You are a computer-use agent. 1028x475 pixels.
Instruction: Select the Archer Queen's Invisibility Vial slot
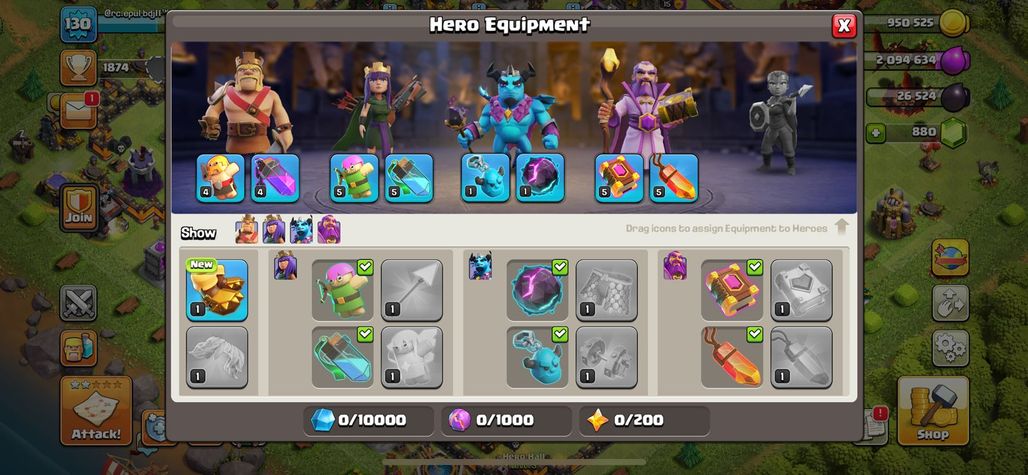tap(409, 178)
